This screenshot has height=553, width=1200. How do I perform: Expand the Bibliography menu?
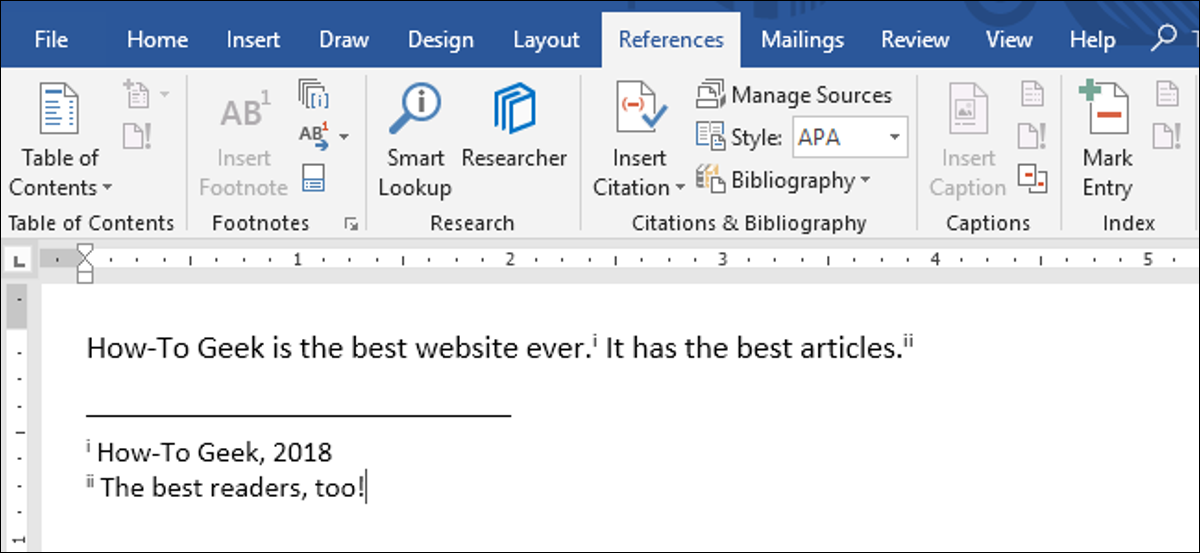click(783, 181)
